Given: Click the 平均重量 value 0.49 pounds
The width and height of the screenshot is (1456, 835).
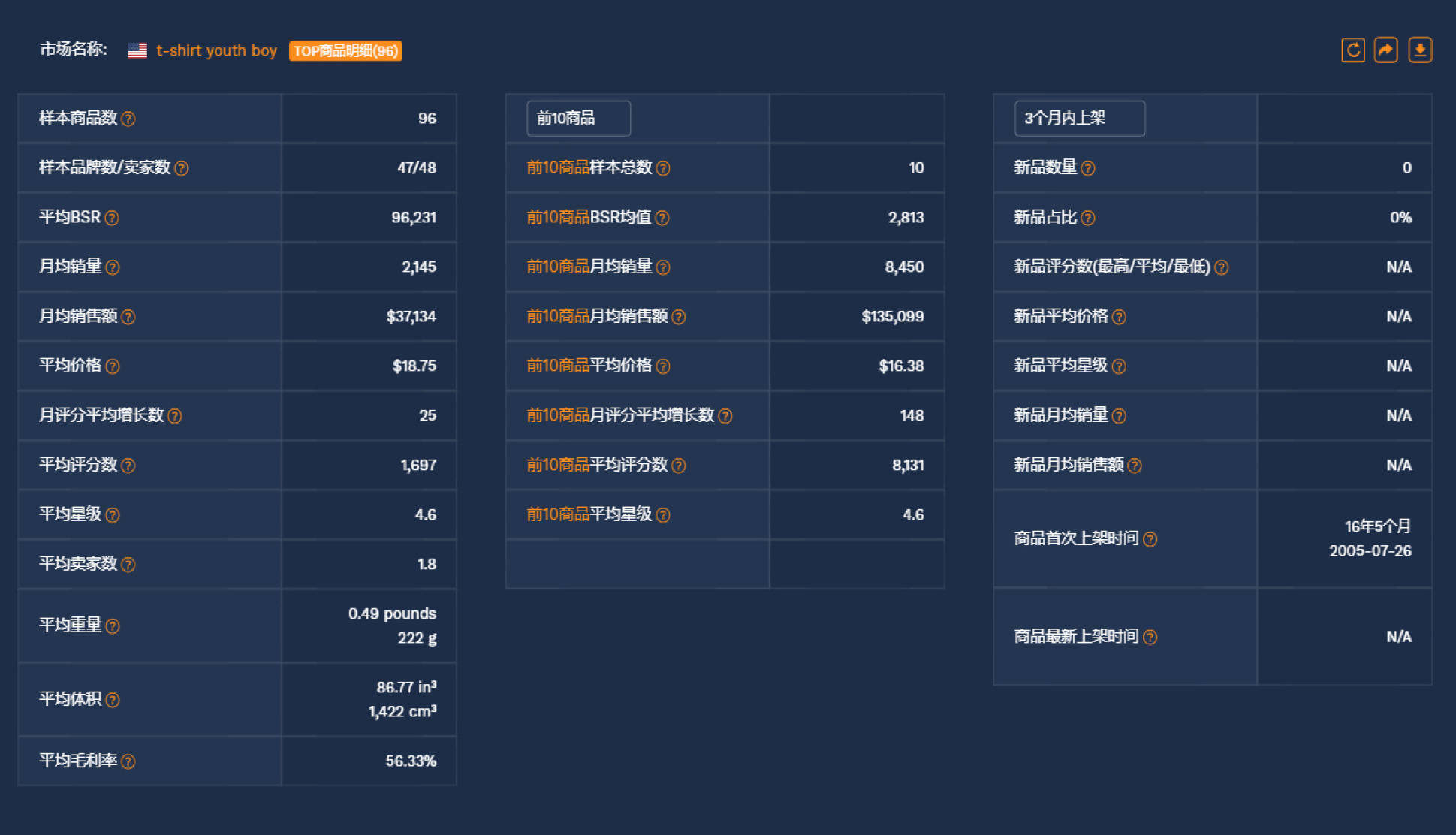Looking at the screenshot, I should 392,613.
